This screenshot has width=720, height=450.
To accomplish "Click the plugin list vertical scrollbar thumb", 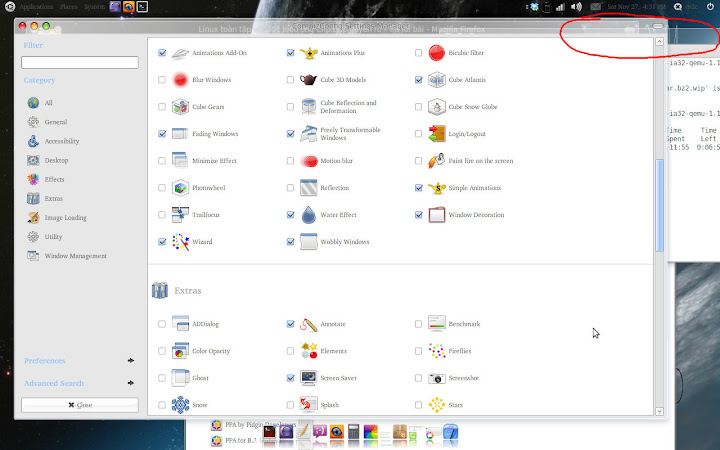I will (x=659, y=205).
